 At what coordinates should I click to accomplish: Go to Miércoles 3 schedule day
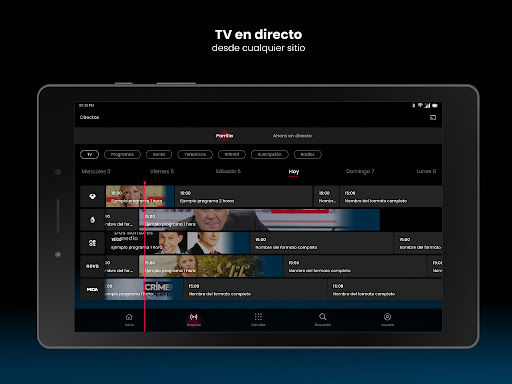(96, 171)
